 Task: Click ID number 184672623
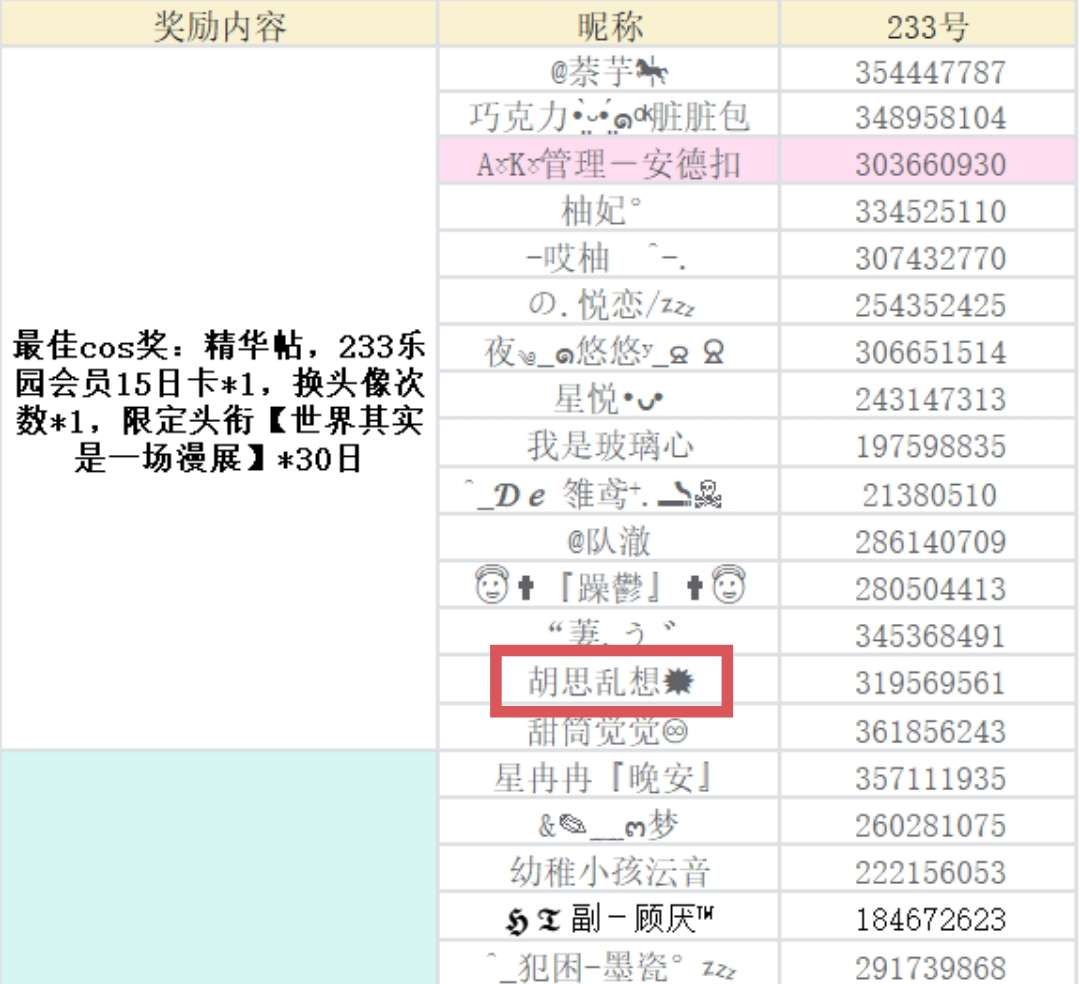929,919
